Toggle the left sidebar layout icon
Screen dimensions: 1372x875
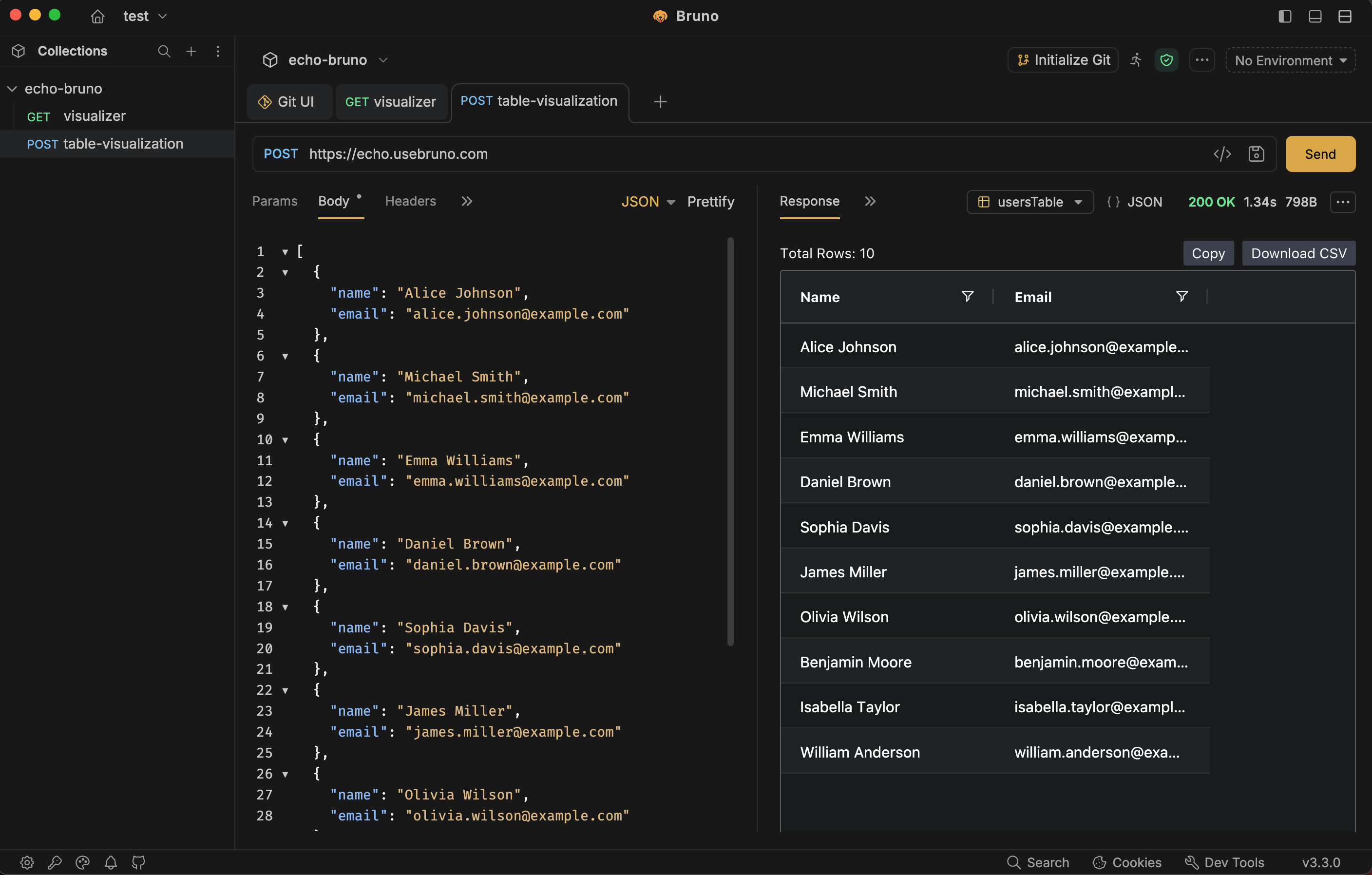point(1284,17)
